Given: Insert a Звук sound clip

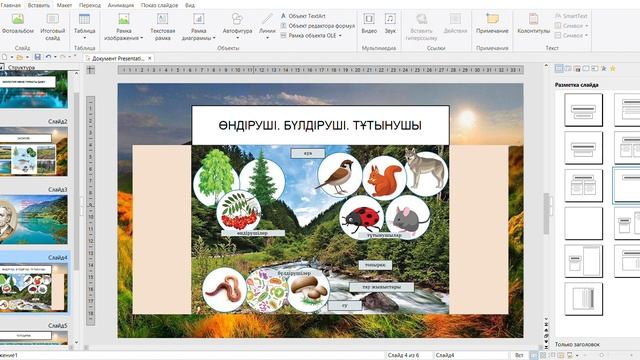Looking at the screenshot, I should tap(390, 24).
